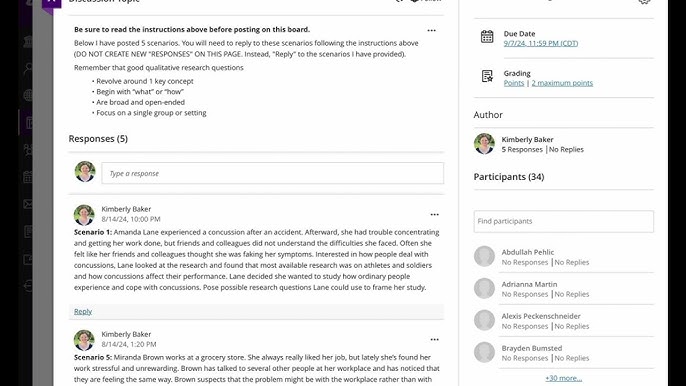This screenshot has width=686, height=386.
Task: Open options menu for Scenario 1 post
Action: pyautogui.click(x=434, y=214)
